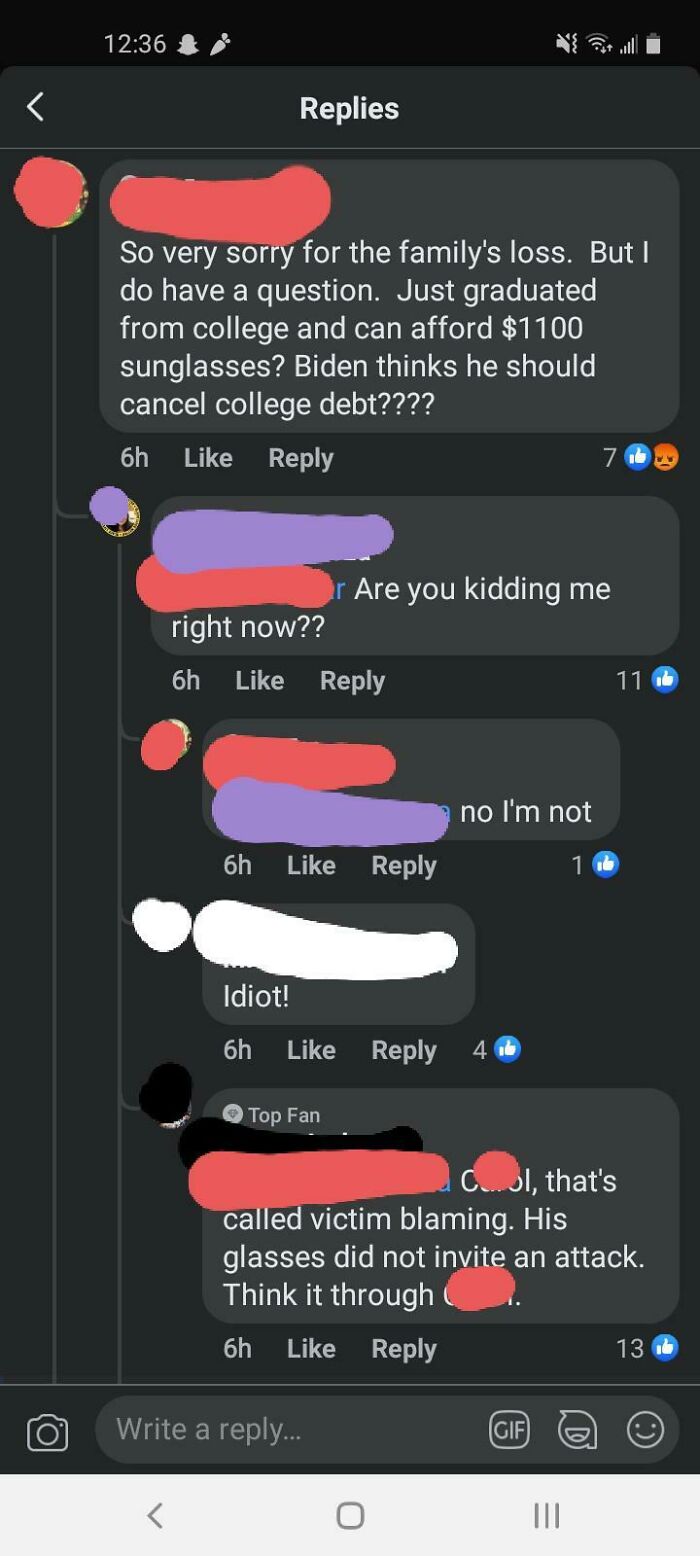
Task: Go back using the Replies header arrow
Action: [x=35, y=107]
